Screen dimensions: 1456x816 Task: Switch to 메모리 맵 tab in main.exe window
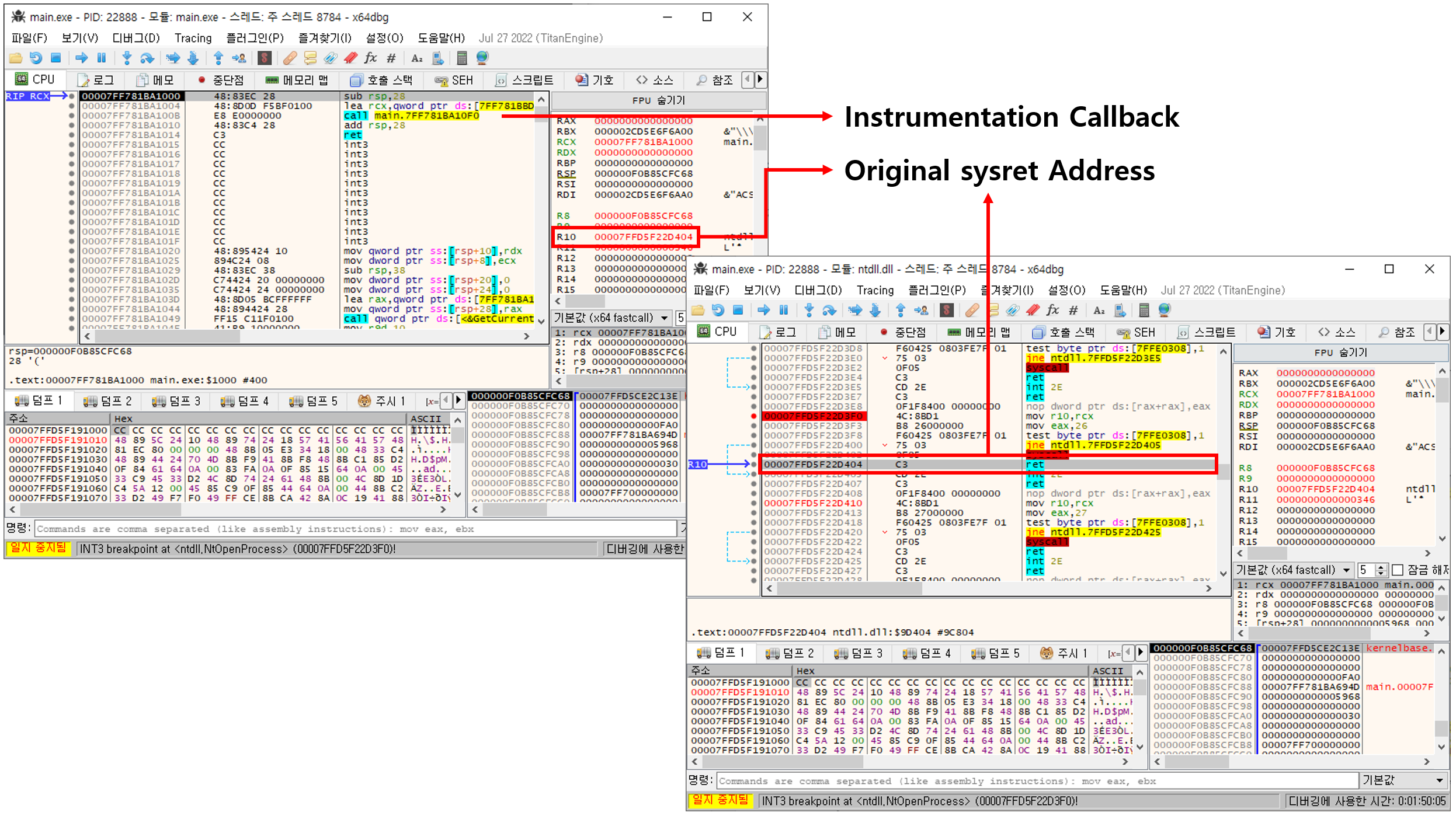coord(297,80)
